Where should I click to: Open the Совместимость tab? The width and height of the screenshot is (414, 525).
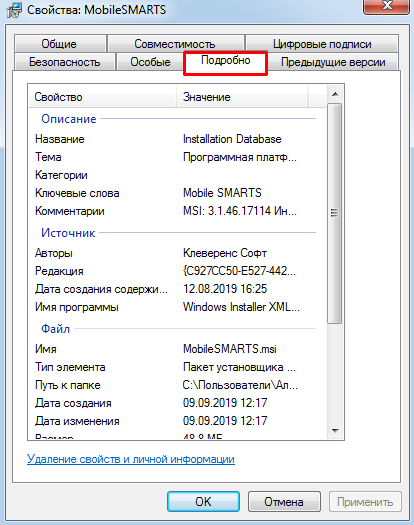pos(175,44)
